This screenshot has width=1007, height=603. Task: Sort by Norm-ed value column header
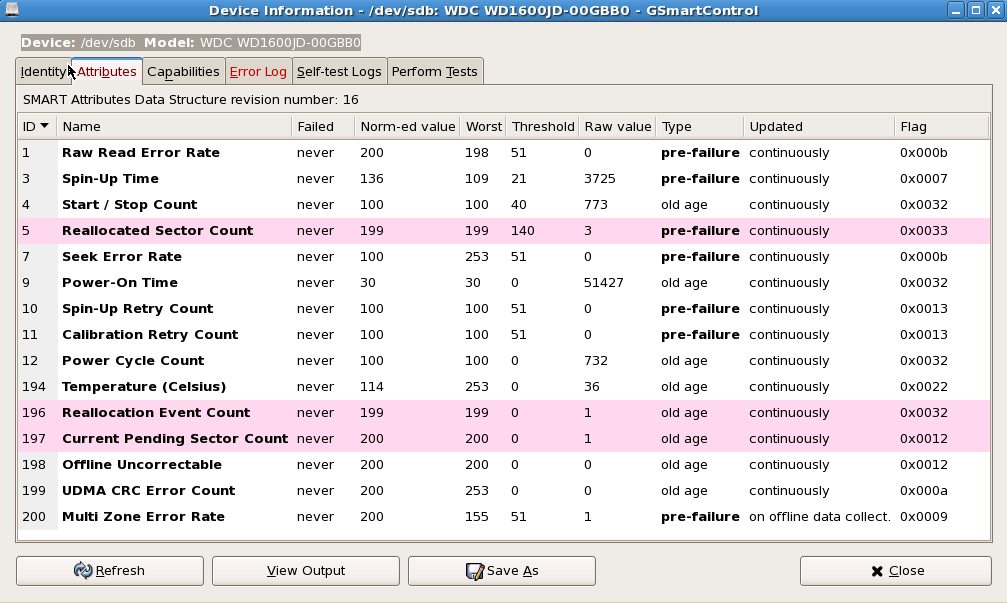407,127
